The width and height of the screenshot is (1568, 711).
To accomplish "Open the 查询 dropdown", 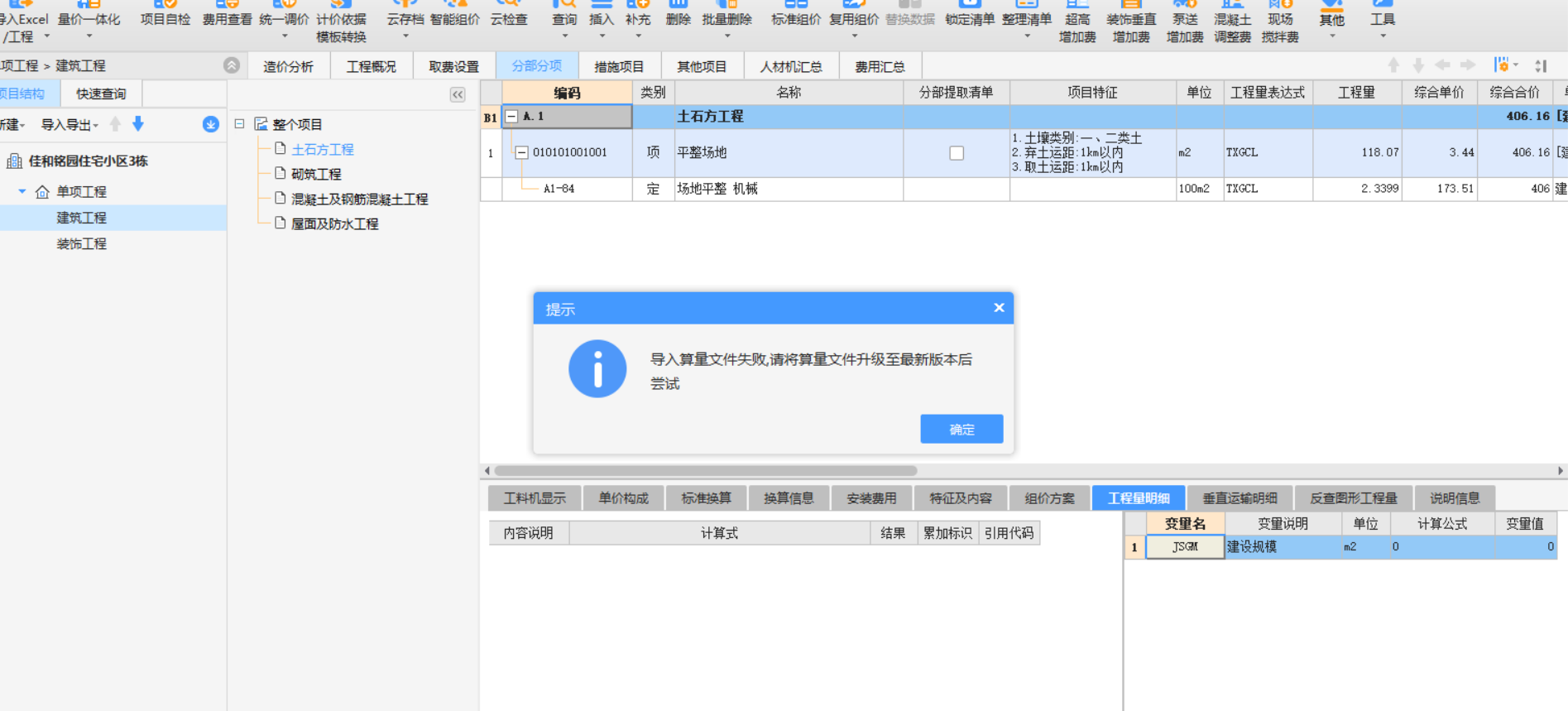I will (x=564, y=36).
